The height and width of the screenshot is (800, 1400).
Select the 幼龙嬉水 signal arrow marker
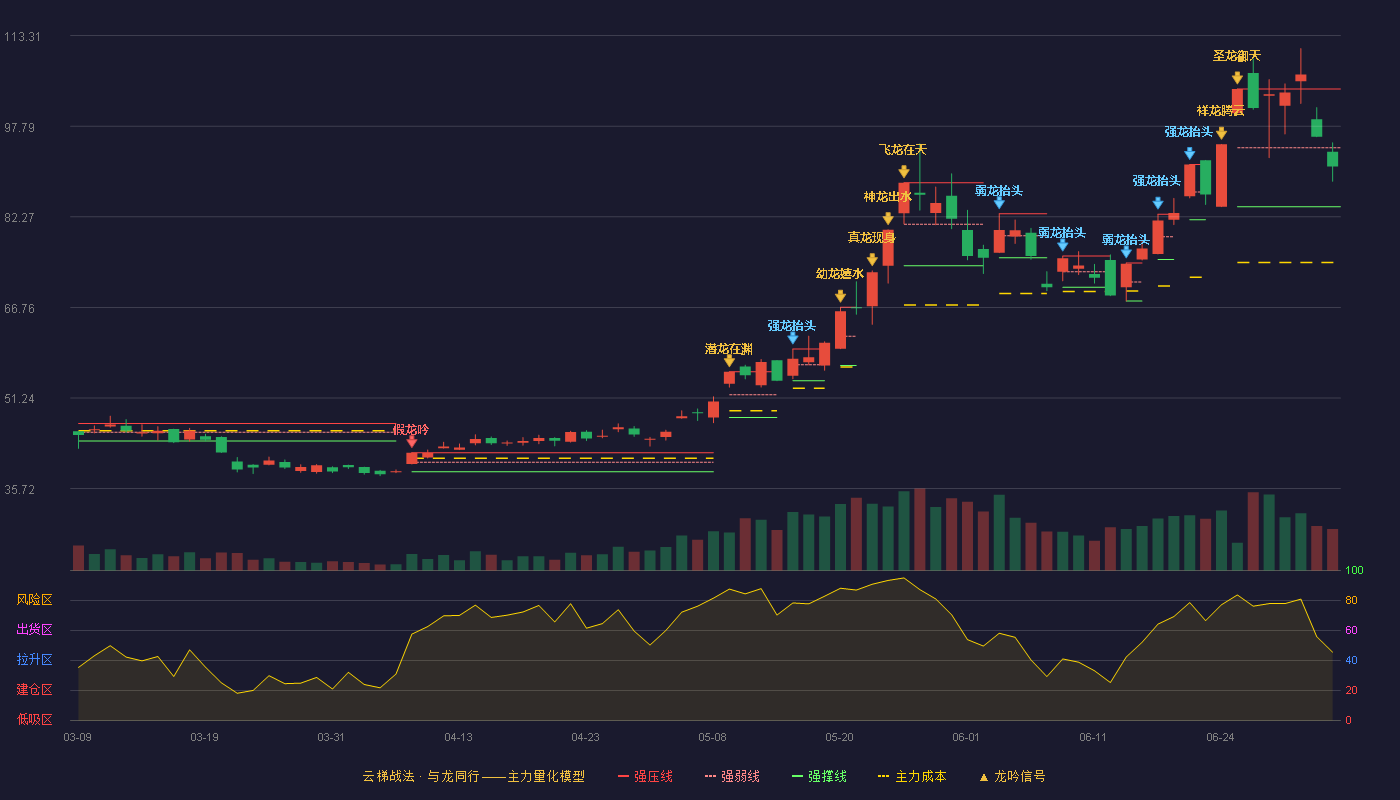click(x=840, y=297)
